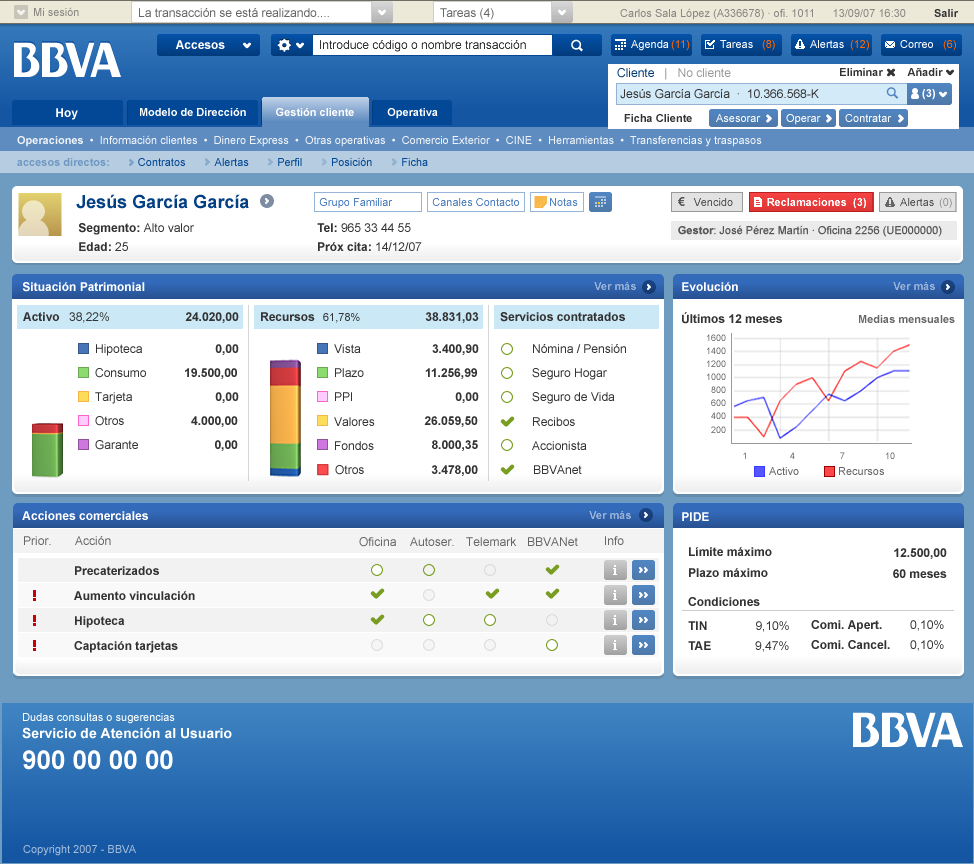The image size is (974, 864).
Task: Click info icon for Captación tarjetas row
Action: (615, 645)
